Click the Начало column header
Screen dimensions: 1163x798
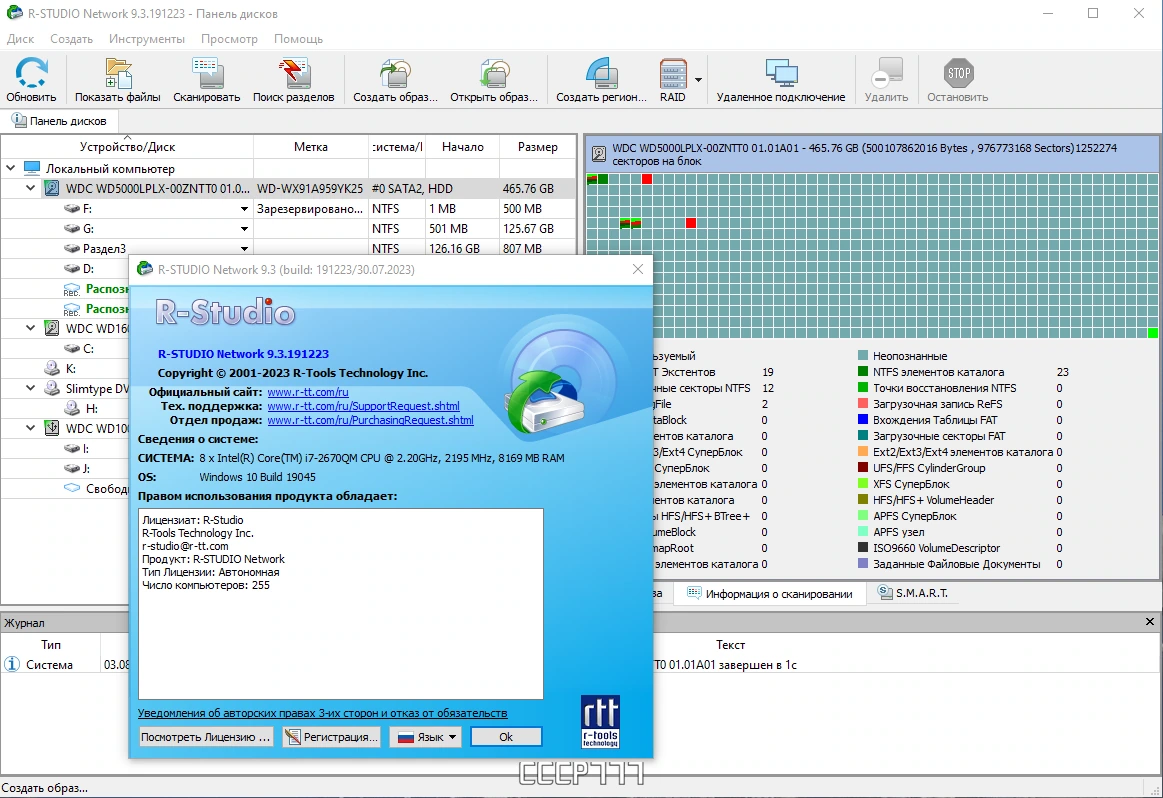463,146
